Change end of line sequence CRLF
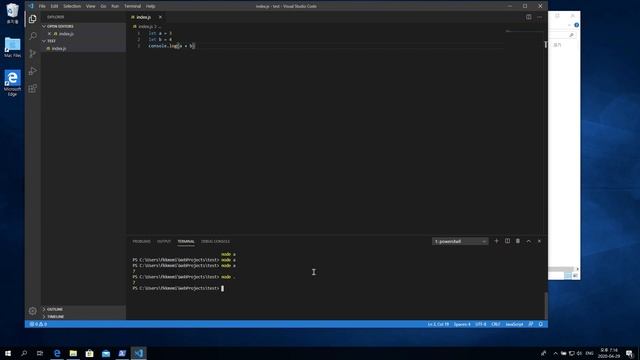640x360 pixels. tap(496, 324)
